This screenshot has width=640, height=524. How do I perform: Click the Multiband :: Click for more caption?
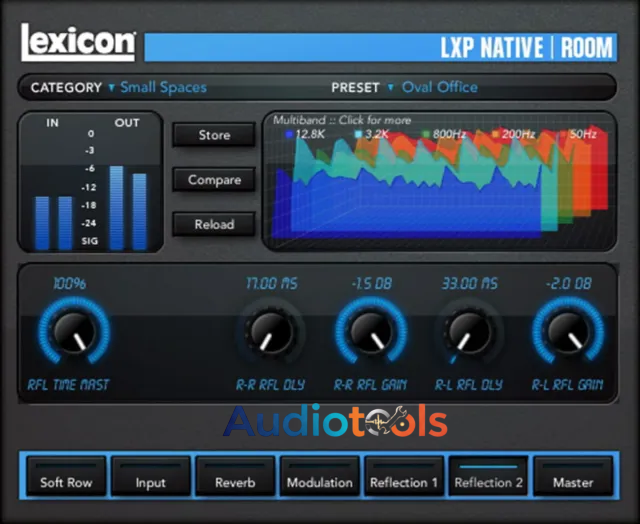(342, 120)
